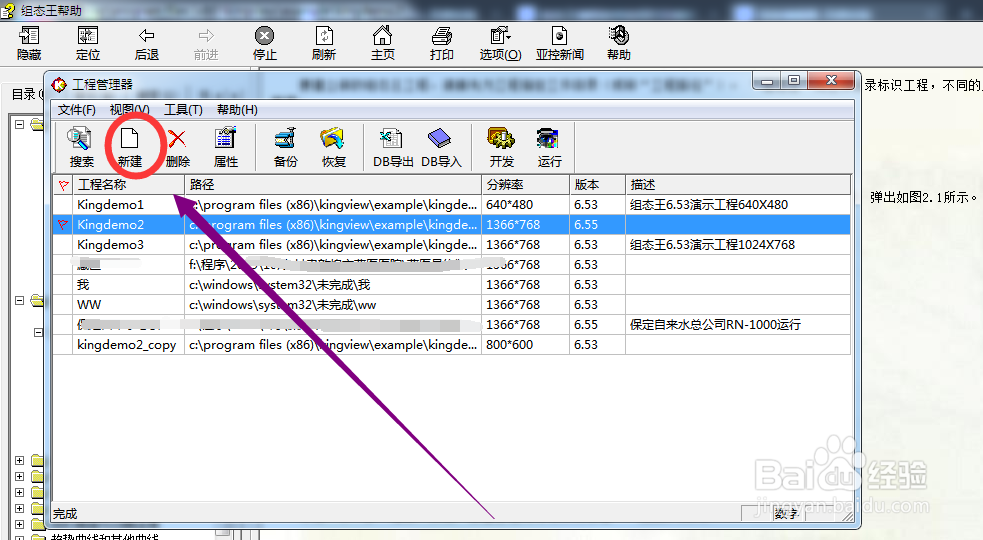Open 文件(F) menu in Project Manager
This screenshot has height=540, width=983.
[76, 110]
